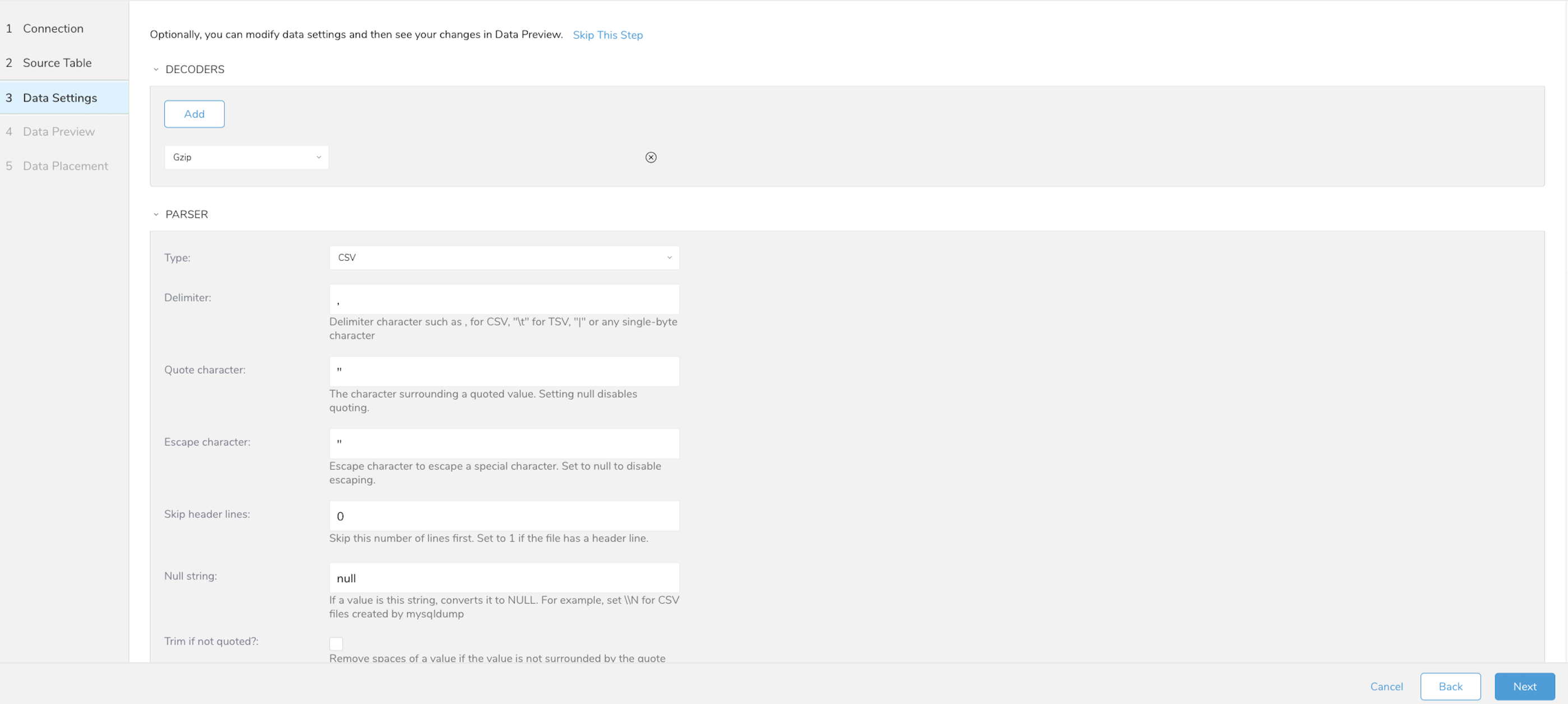The height and width of the screenshot is (704, 1568).
Task: Open the Data Placement step
Action: (x=65, y=166)
